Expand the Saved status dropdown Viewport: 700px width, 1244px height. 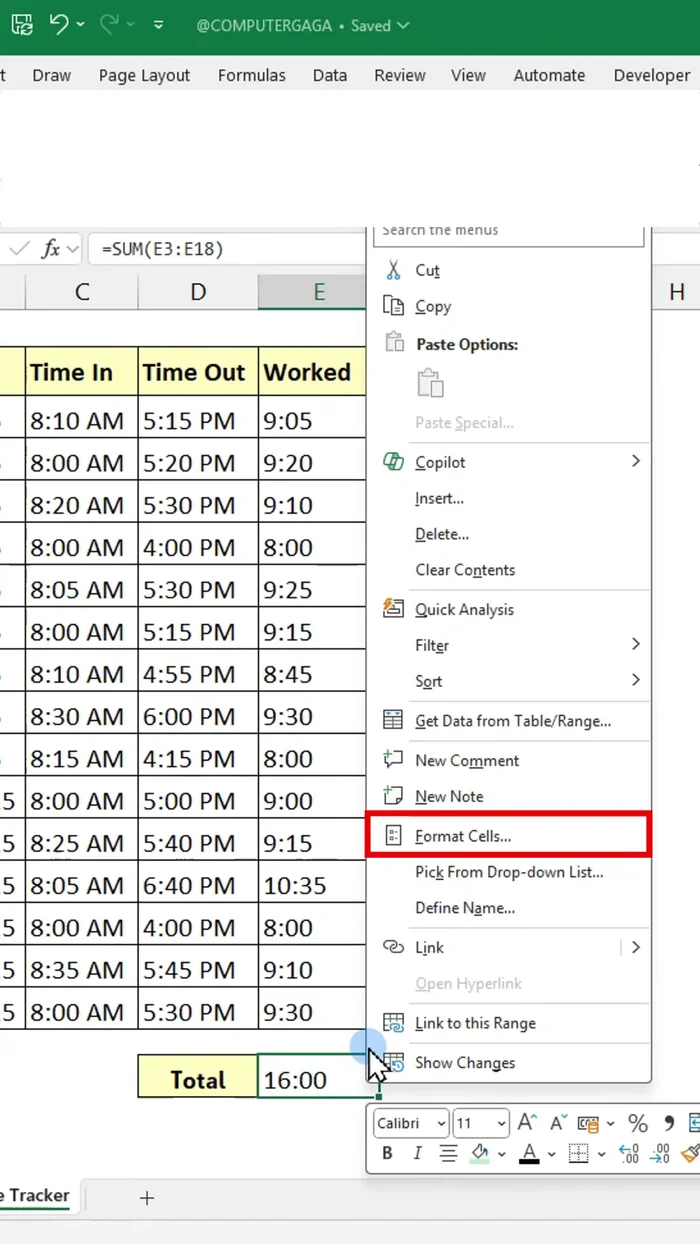pyautogui.click(x=403, y=25)
